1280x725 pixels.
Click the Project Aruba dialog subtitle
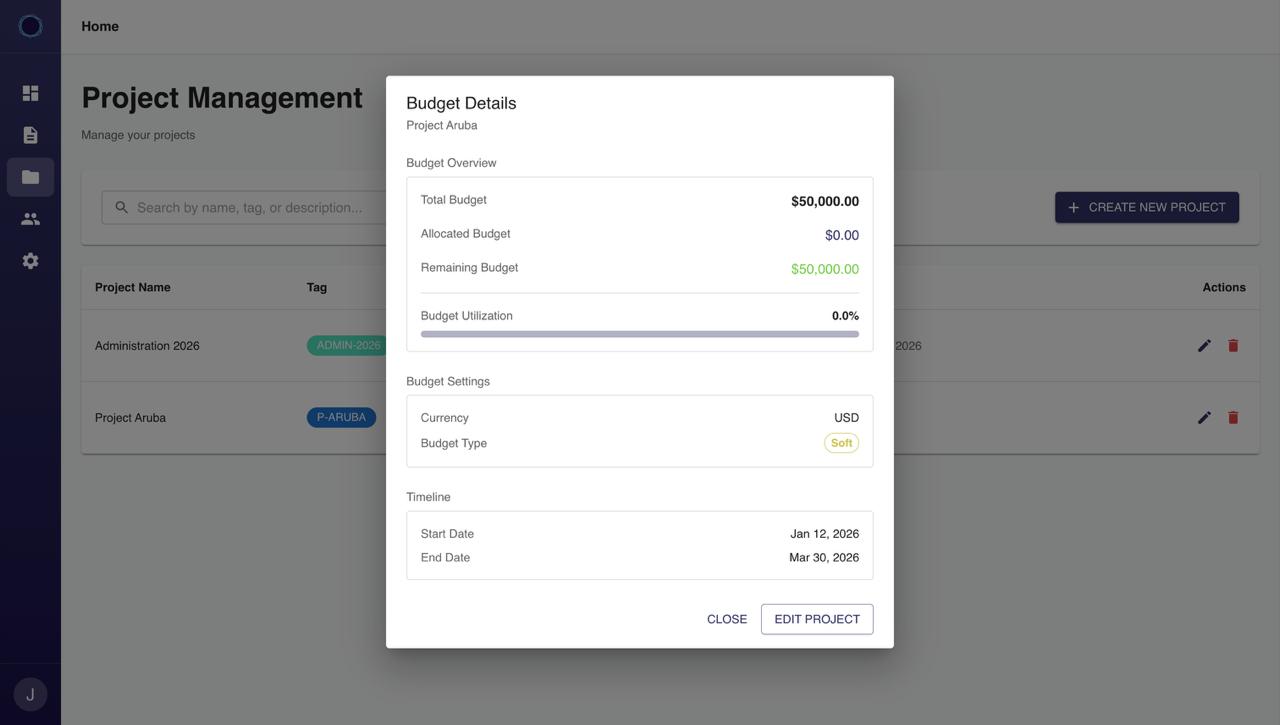tap(442, 125)
